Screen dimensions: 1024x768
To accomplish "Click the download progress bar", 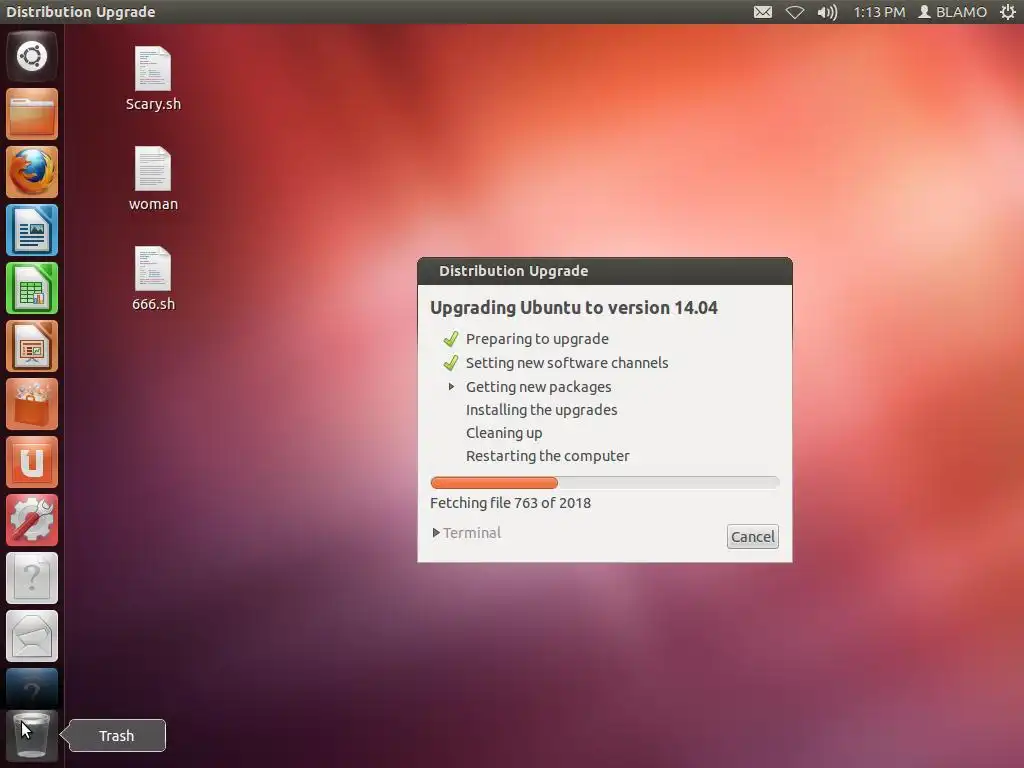I will tap(605, 483).
